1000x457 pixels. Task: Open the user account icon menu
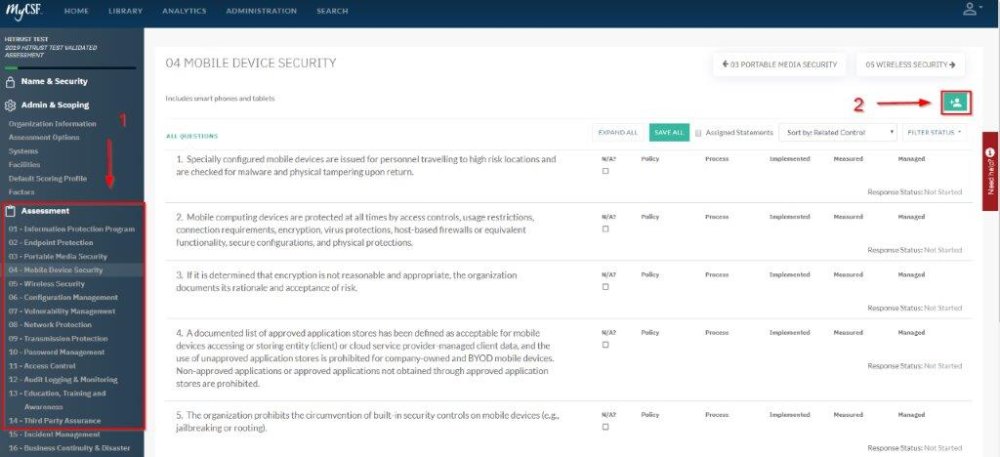(968, 10)
